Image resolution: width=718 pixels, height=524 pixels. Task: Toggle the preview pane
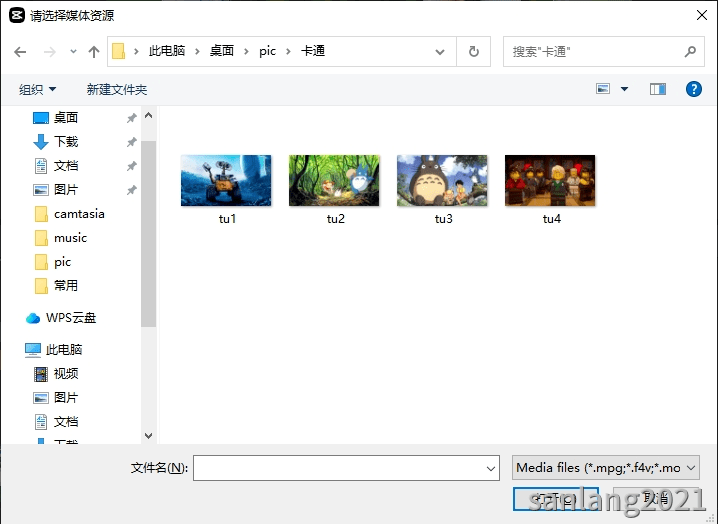pyautogui.click(x=658, y=89)
